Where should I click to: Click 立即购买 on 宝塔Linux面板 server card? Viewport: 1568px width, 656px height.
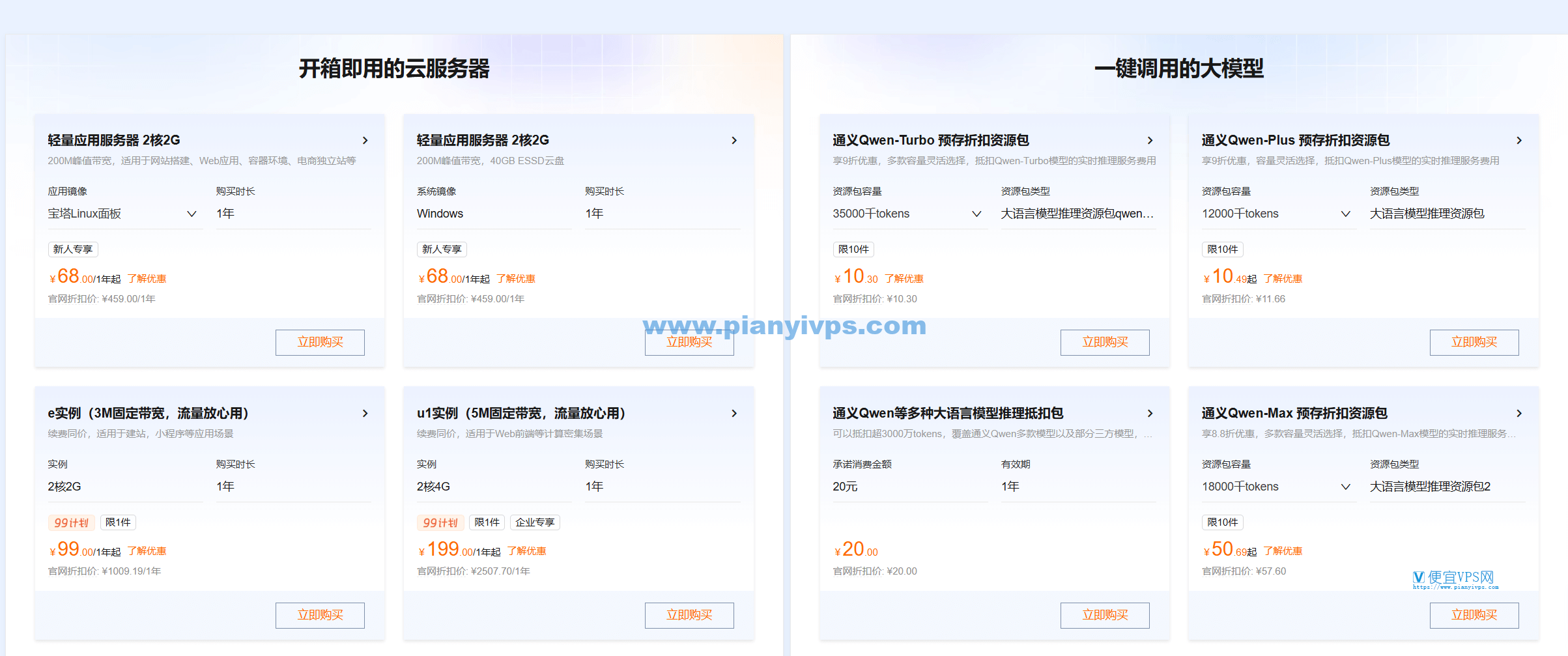(320, 342)
